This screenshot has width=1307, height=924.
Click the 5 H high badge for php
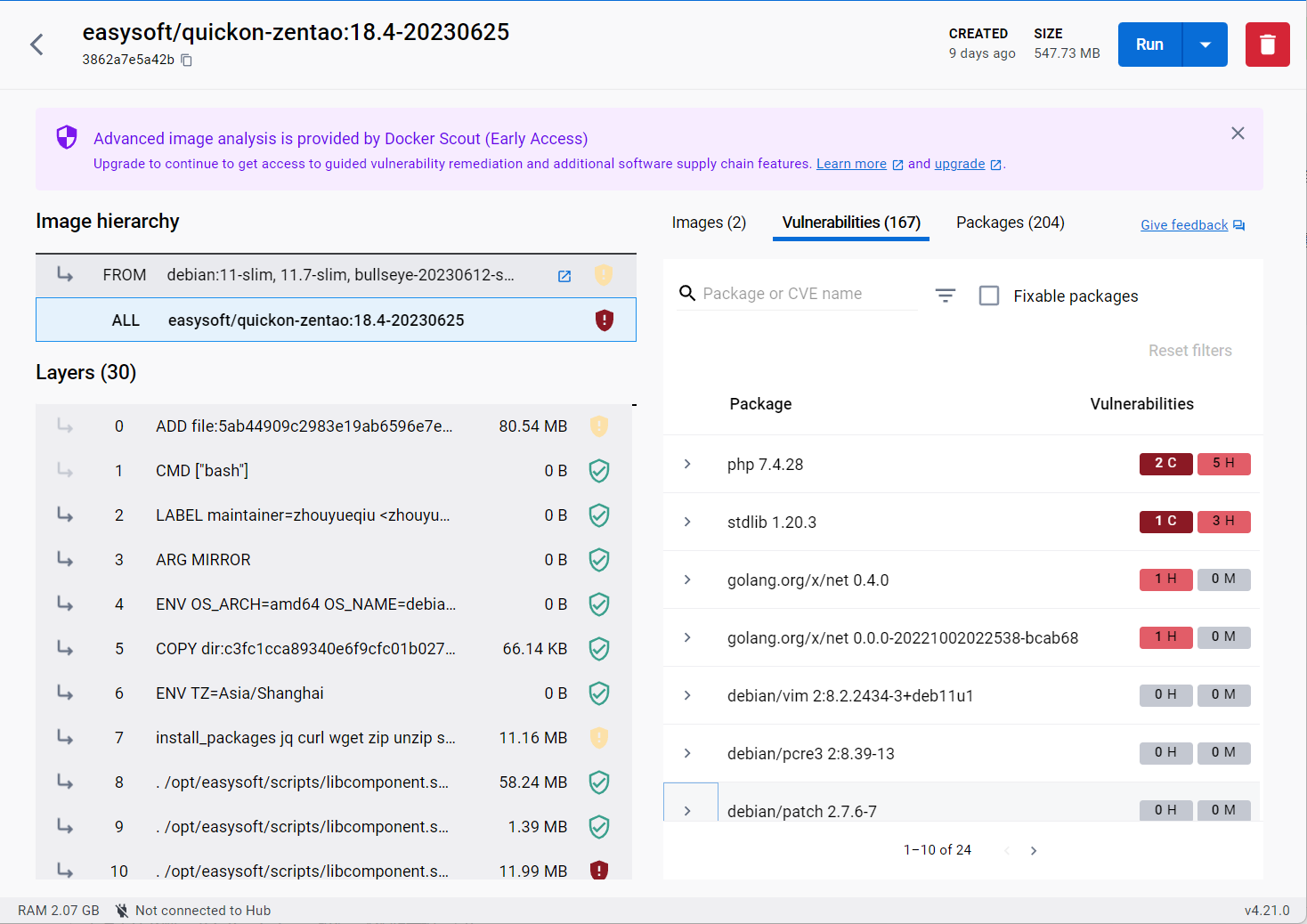click(1224, 464)
